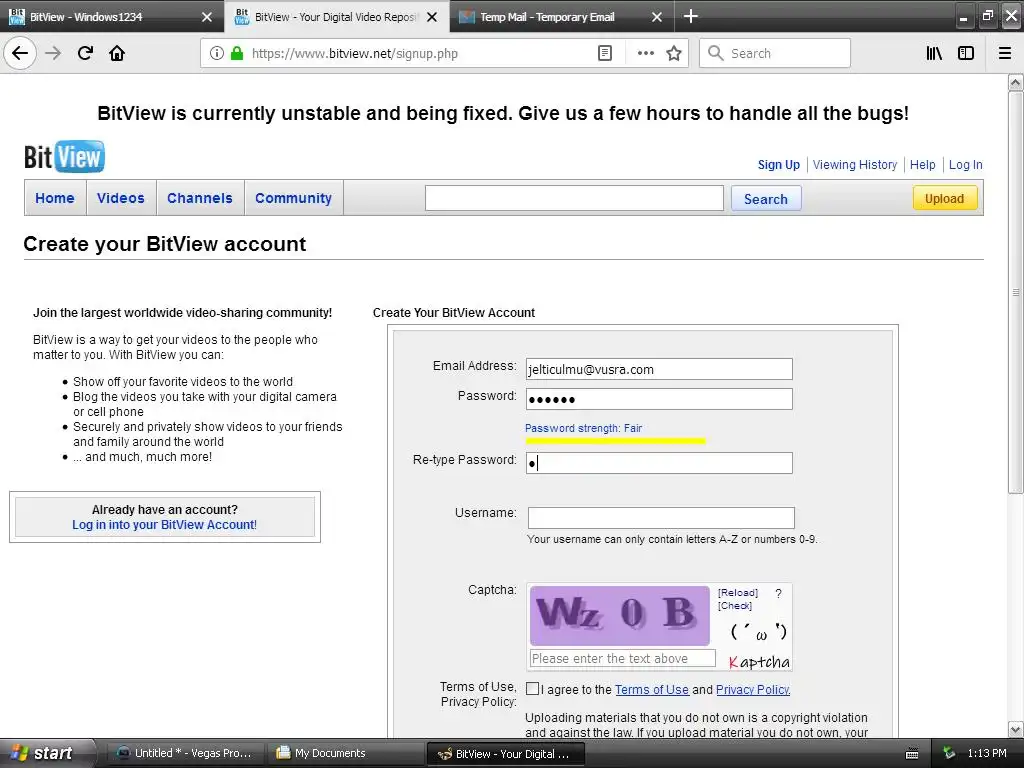1024x768 pixels.
Task: Focus the Firefox Search box
Action: [x=775, y=54]
